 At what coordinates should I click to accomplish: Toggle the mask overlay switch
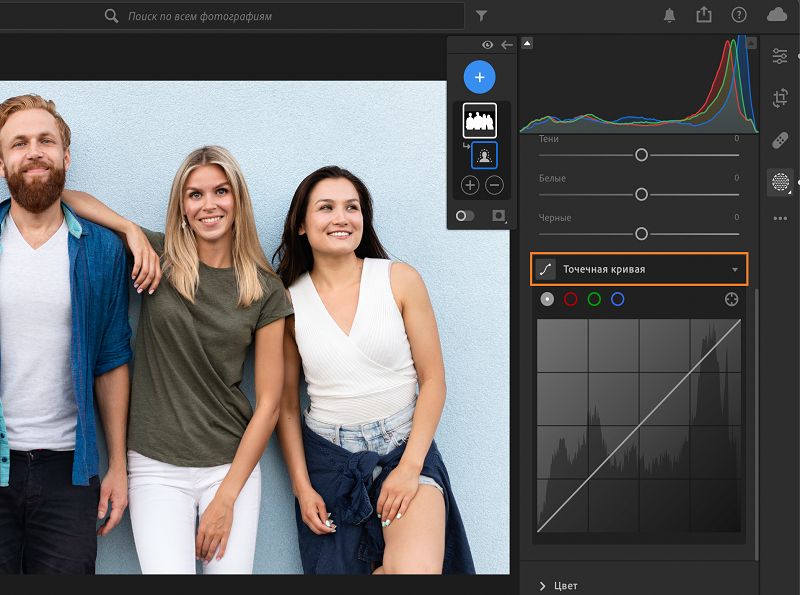tap(464, 215)
